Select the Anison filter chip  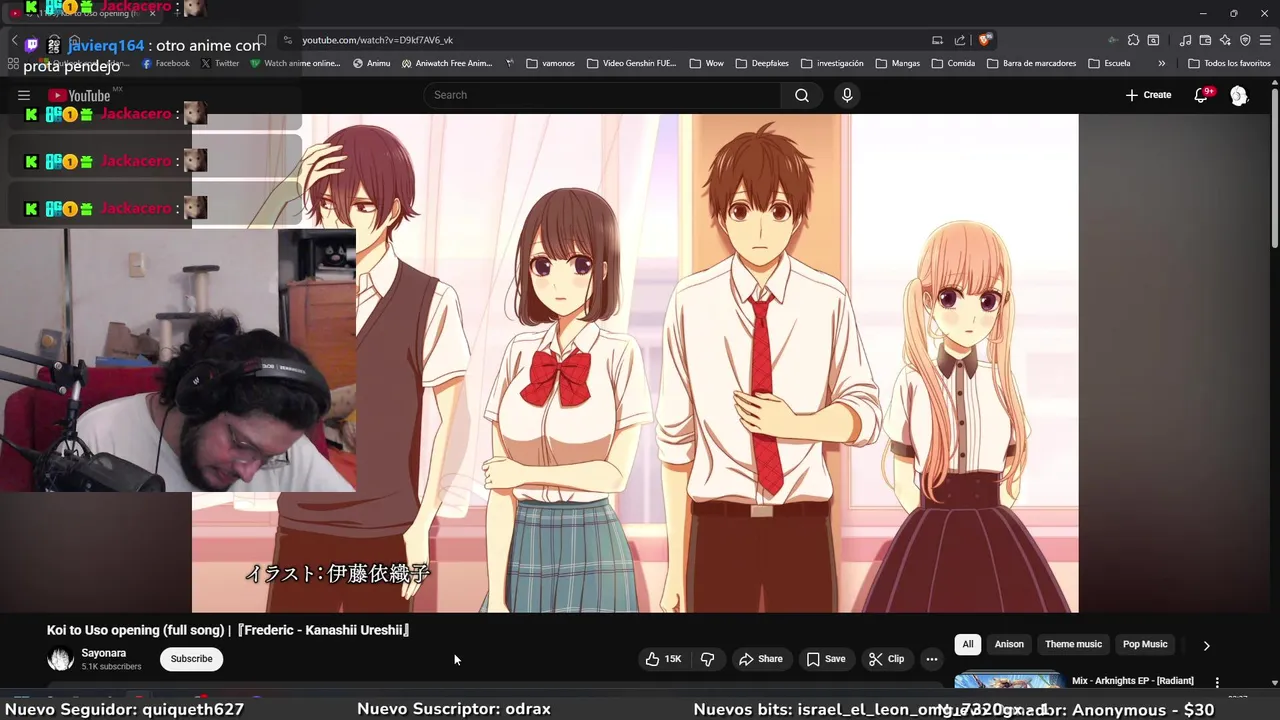coord(1009,645)
